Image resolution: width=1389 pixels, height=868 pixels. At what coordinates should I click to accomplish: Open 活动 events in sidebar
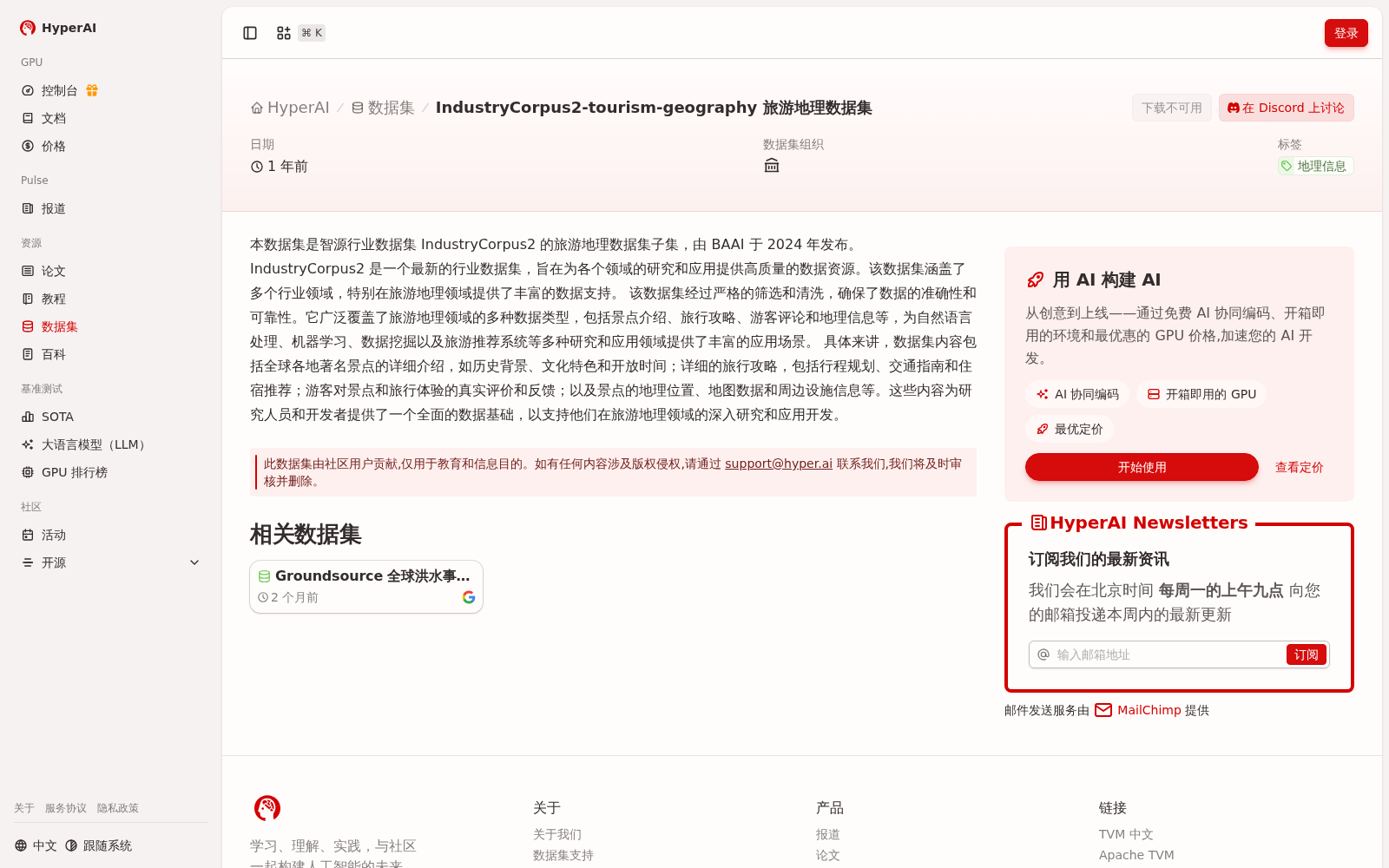pyautogui.click(x=111, y=535)
